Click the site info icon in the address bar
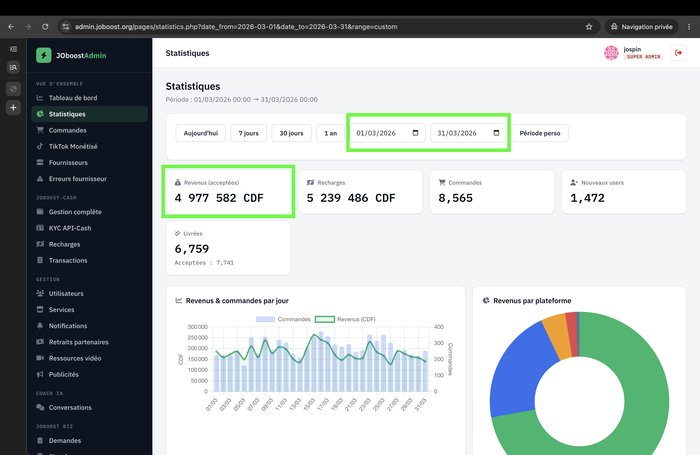 click(66, 27)
